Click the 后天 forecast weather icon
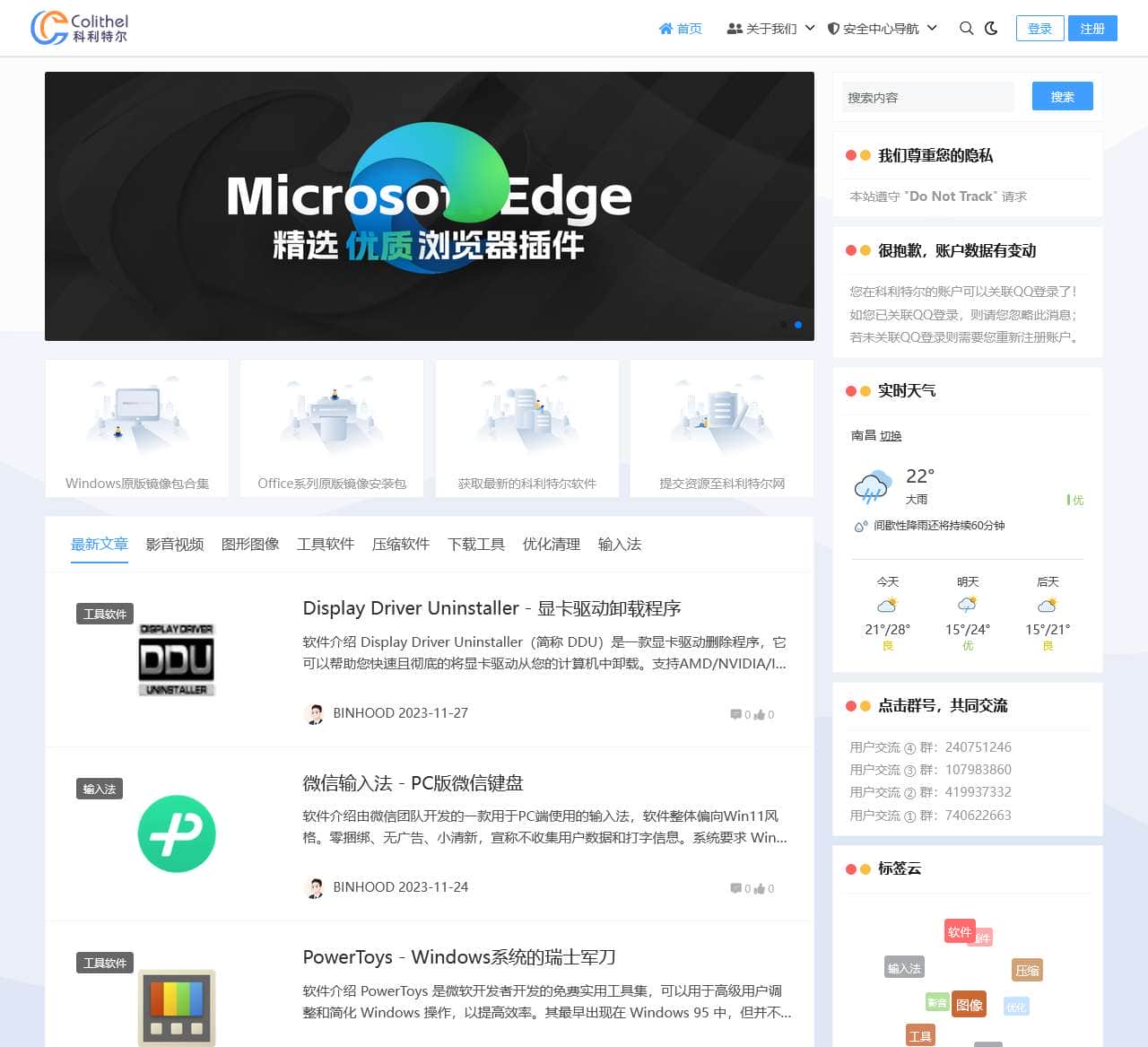The width and height of the screenshot is (1148, 1047). [x=1048, y=605]
